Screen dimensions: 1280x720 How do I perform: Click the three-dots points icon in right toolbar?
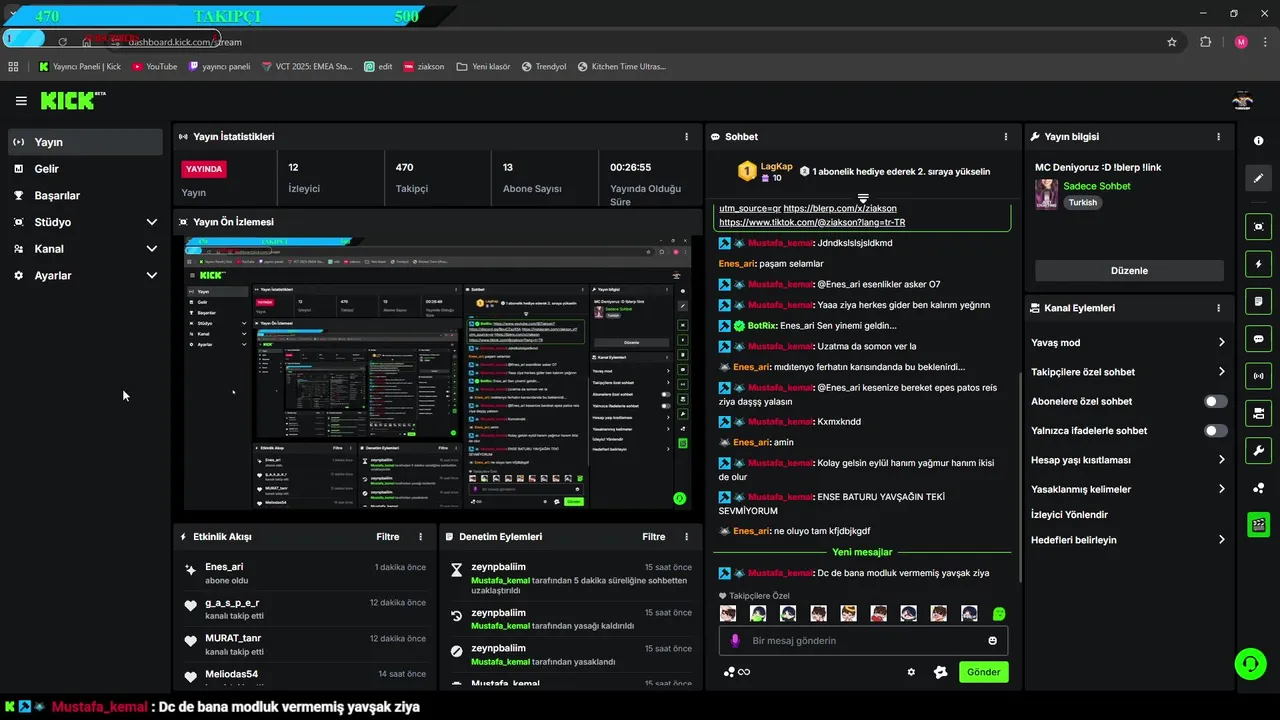point(1259,488)
